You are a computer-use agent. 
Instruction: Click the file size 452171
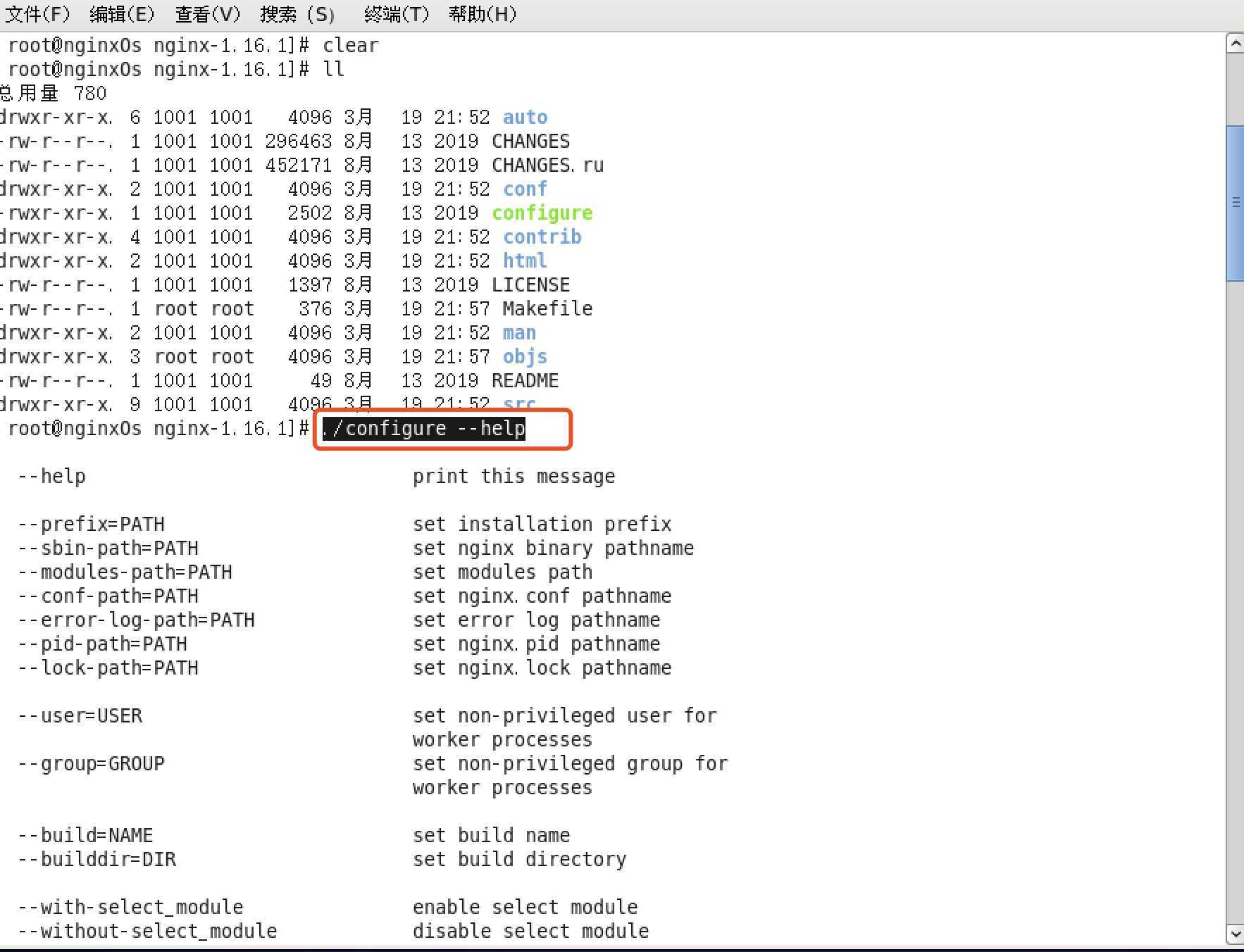299,165
